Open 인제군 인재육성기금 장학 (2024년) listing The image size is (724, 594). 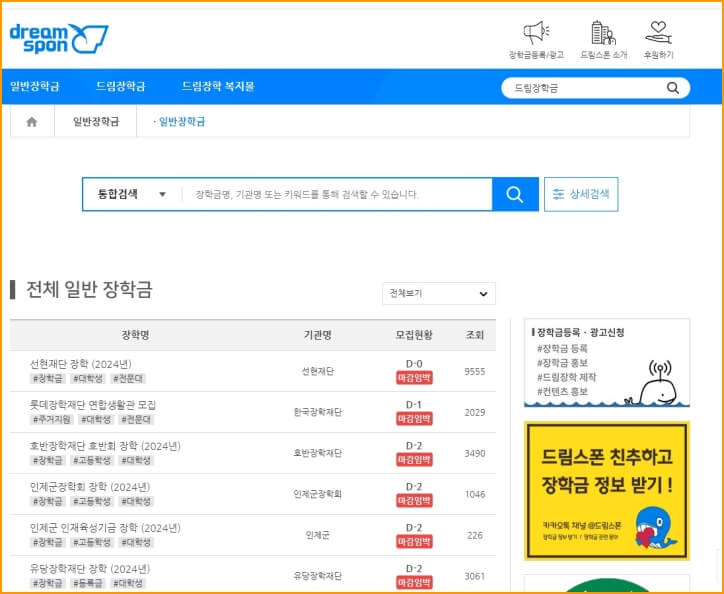coord(105,528)
